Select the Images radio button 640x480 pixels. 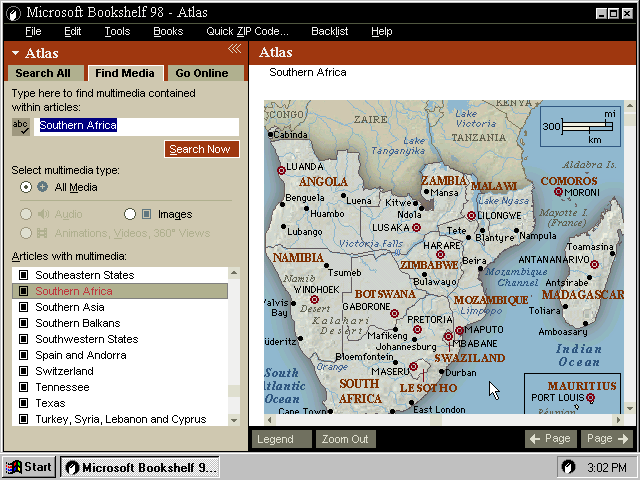pos(130,214)
